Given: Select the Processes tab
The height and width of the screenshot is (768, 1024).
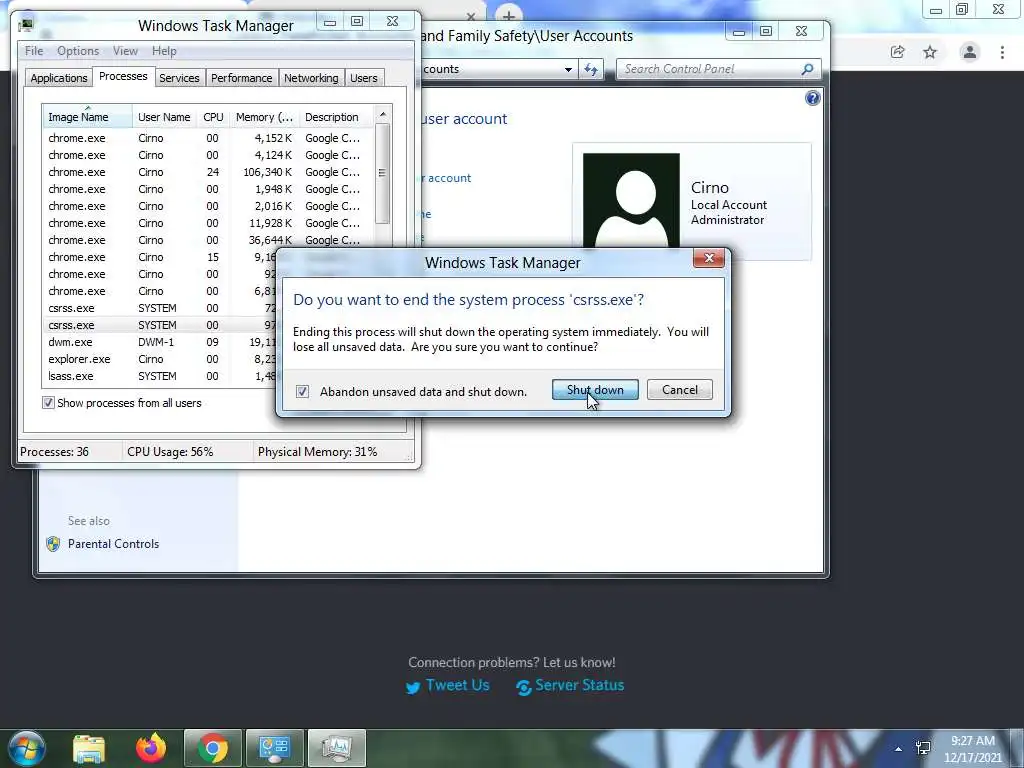Looking at the screenshot, I should (x=123, y=76).
